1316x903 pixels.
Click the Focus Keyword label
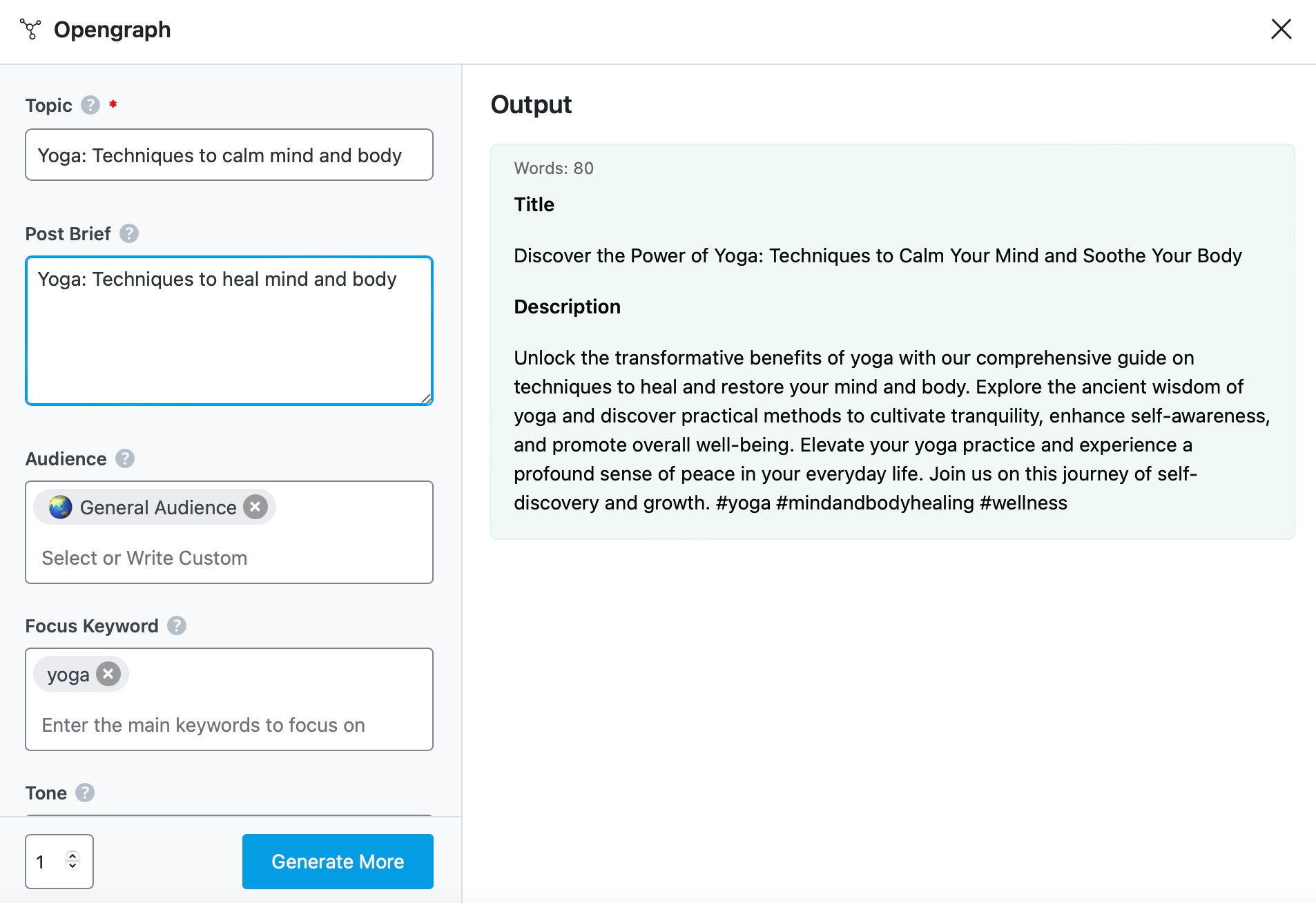[92, 625]
